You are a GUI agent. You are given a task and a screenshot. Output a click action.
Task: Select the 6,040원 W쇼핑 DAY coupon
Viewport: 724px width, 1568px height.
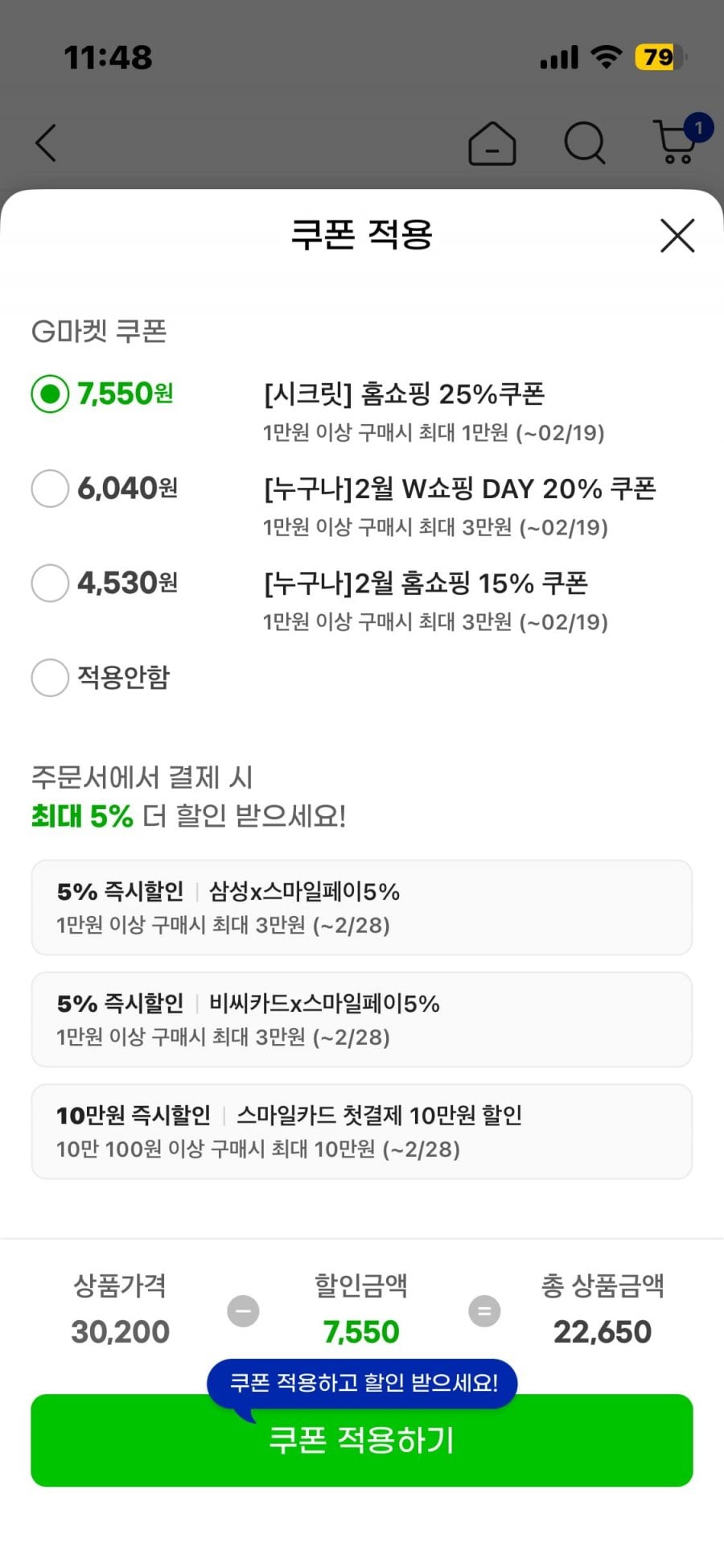pyautogui.click(x=50, y=489)
